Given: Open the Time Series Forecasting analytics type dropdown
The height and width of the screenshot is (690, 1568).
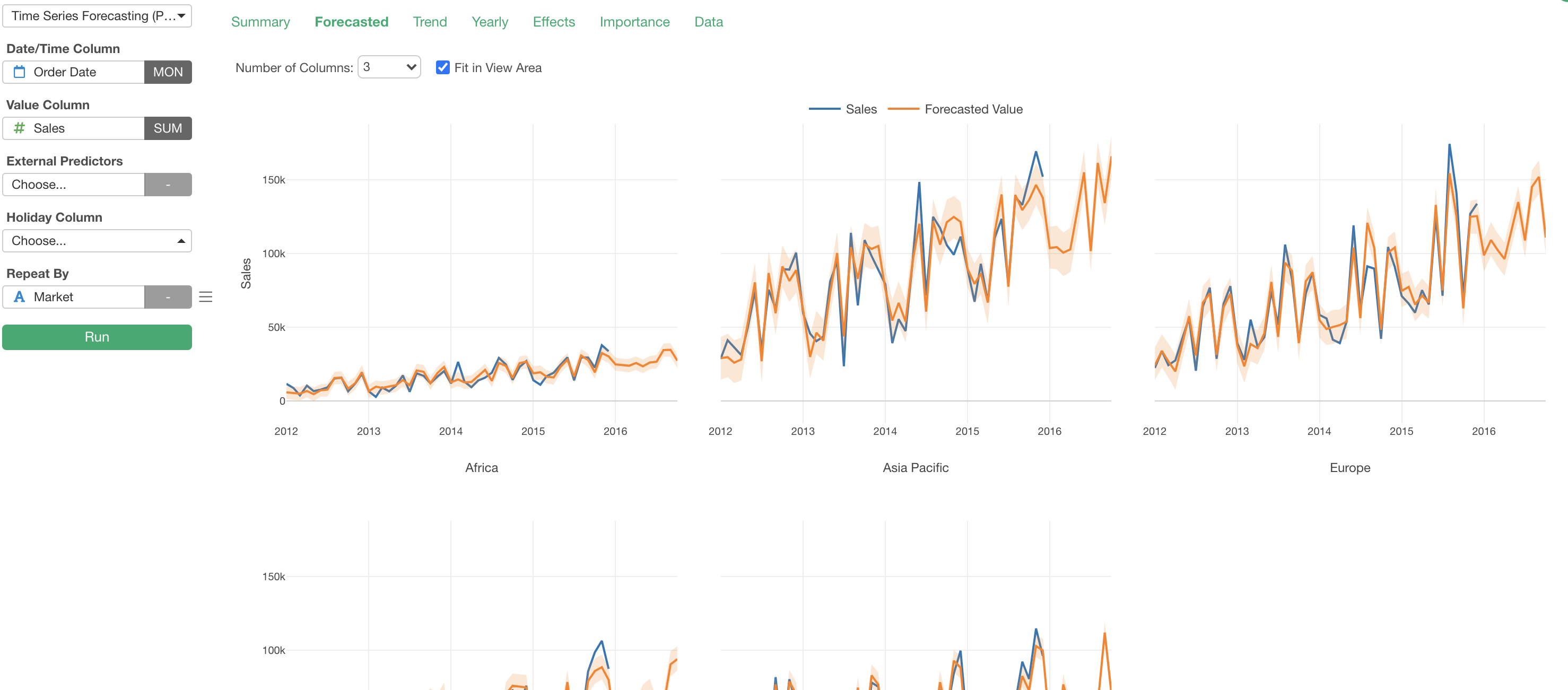Looking at the screenshot, I should 98,16.
